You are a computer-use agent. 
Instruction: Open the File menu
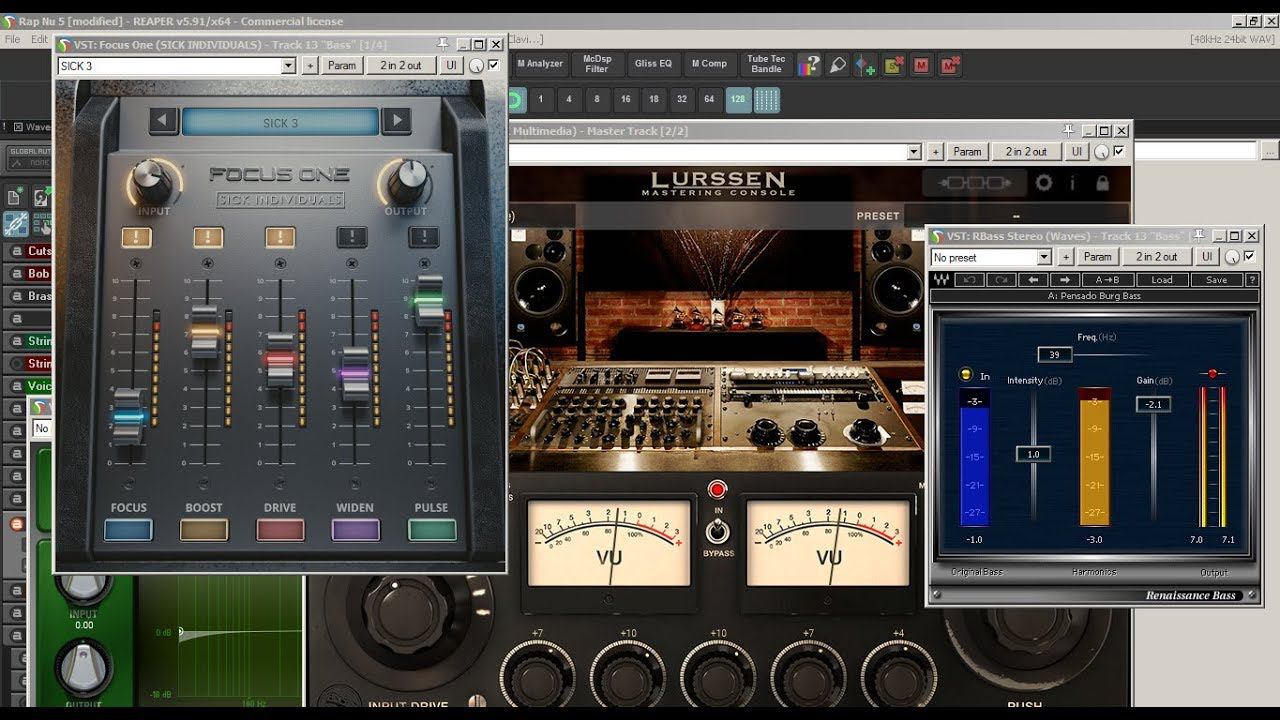[x=13, y=39]
